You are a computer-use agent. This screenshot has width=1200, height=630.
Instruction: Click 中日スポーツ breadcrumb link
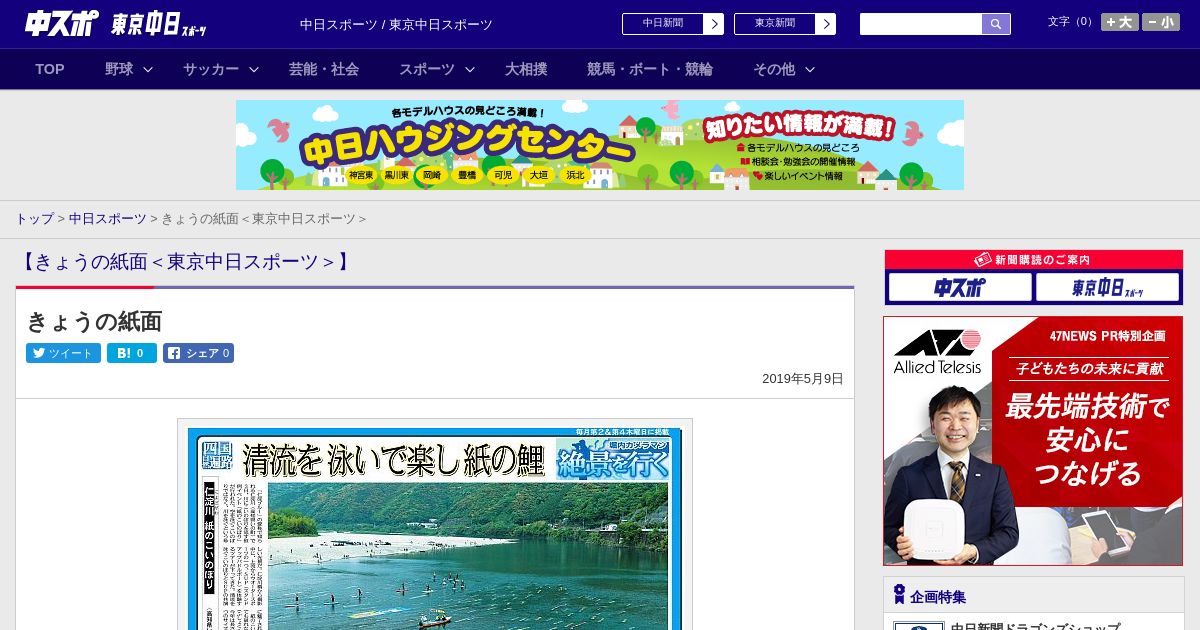pos(108,219)
